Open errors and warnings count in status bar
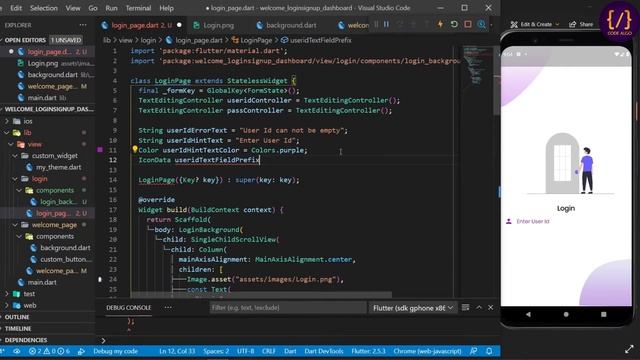This screenshot has height=360, width=640. (49, 351)
